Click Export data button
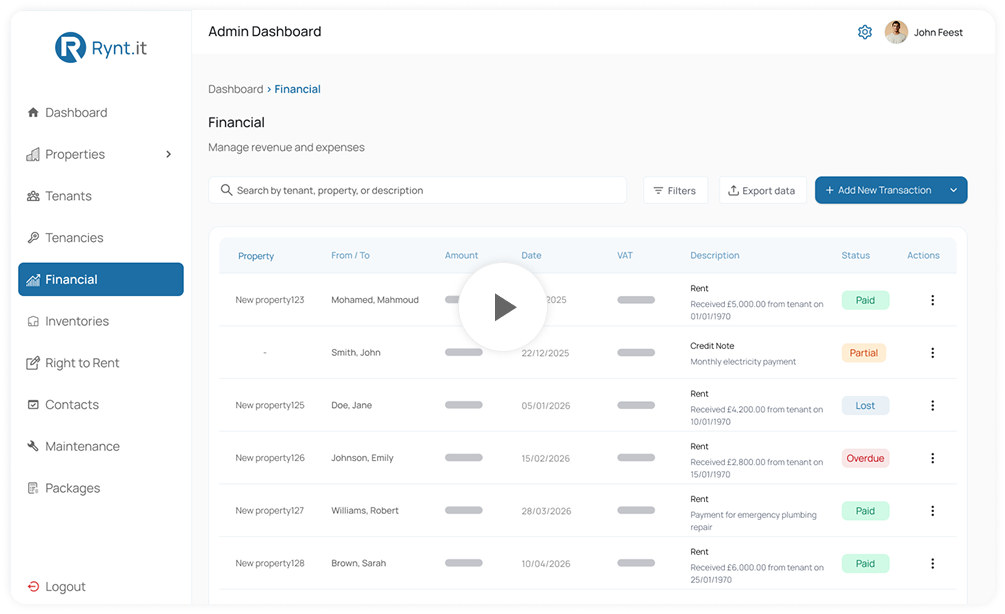The image size is (1005, 614). [x=762, y=190]
